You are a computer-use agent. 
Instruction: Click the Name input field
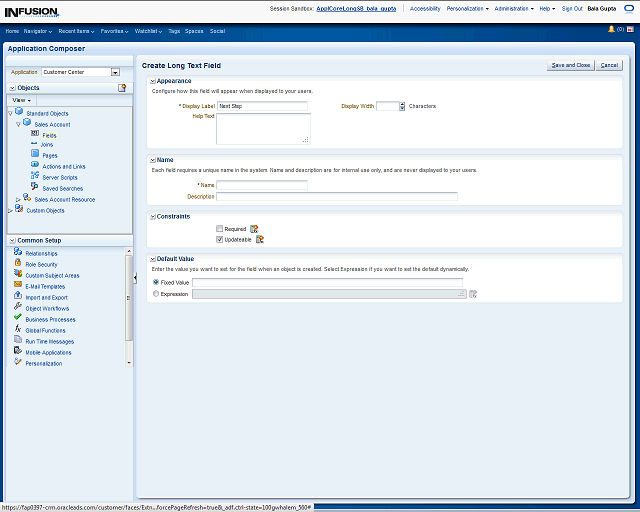pos(262,185)
